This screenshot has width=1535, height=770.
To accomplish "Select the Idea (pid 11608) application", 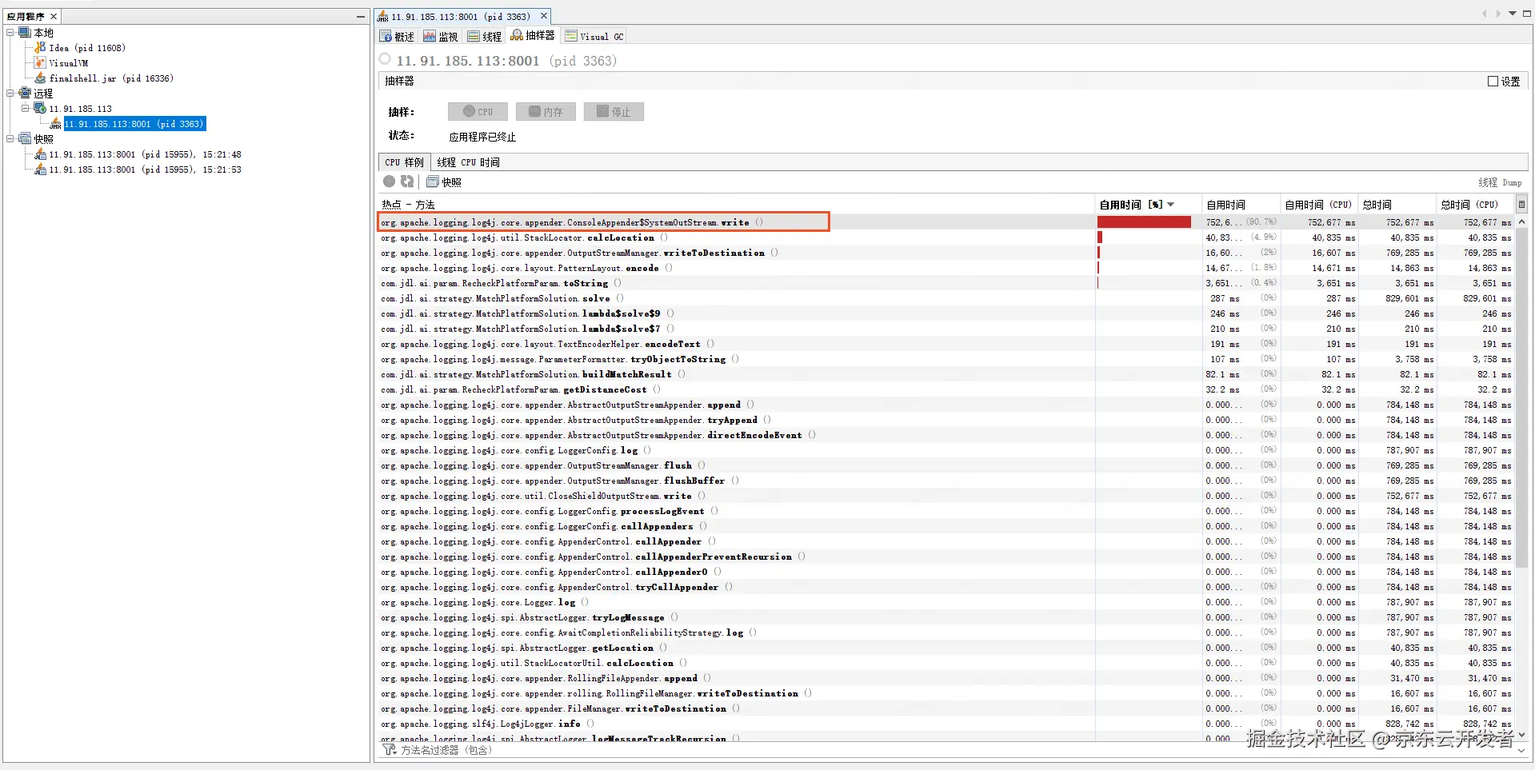I will click(87, 48).
